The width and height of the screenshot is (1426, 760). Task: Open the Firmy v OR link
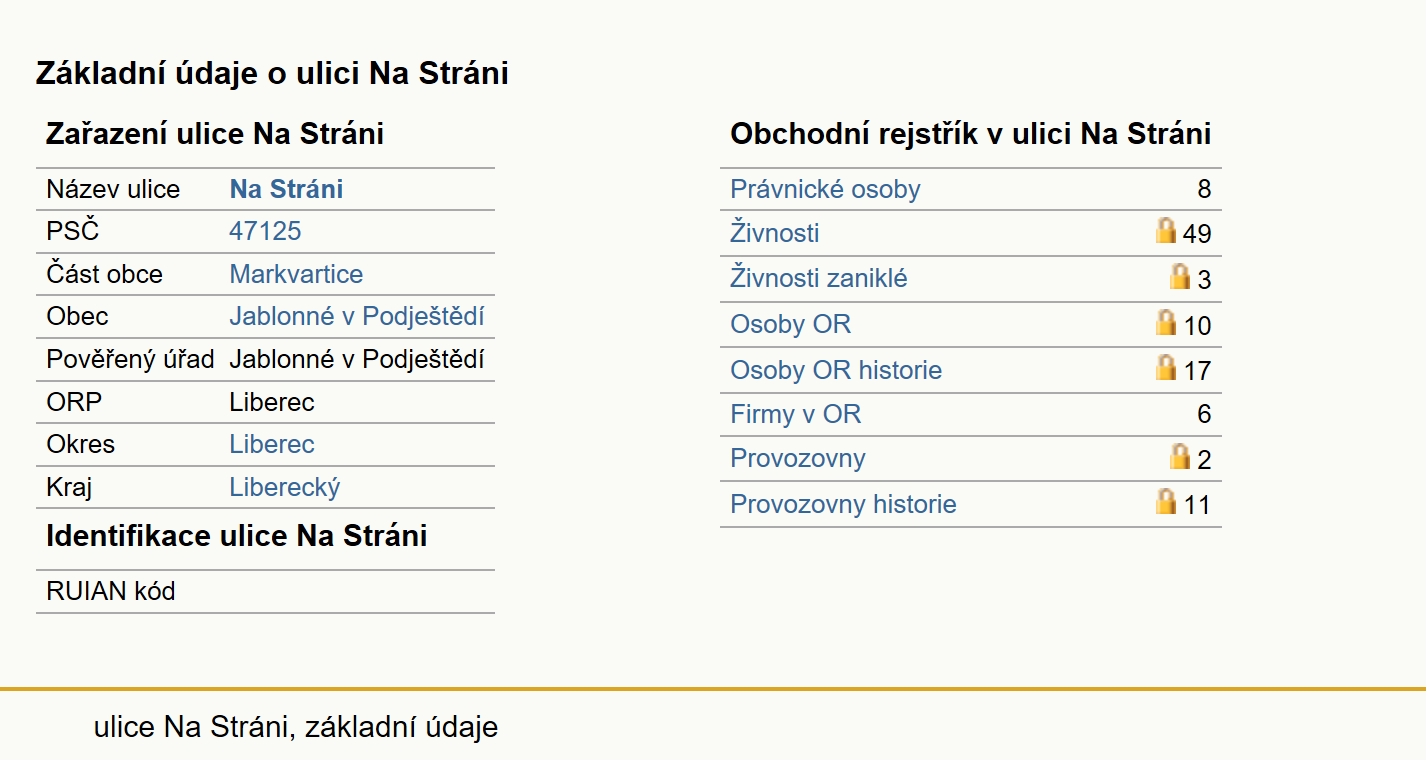pyautogui.click(x=796, y=414)
